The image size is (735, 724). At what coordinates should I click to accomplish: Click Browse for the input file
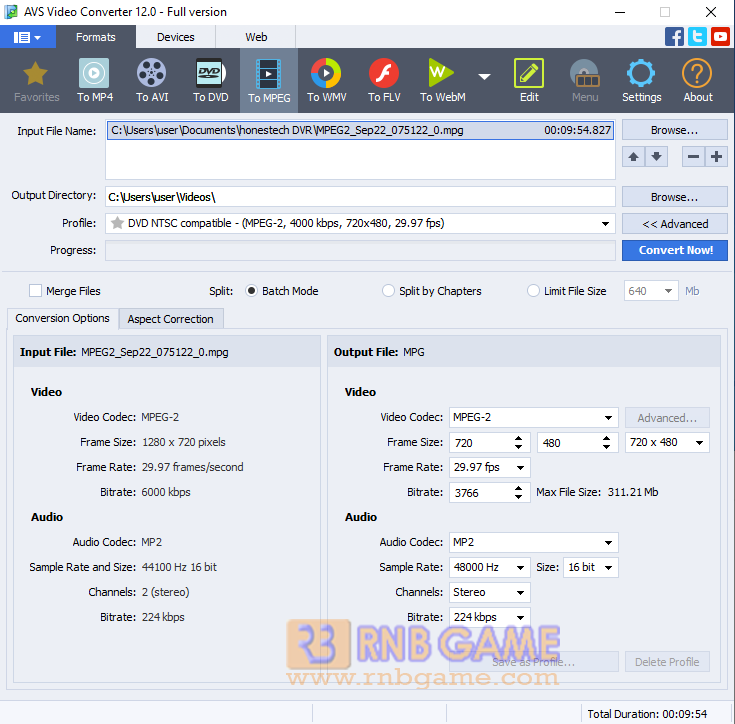675,130
